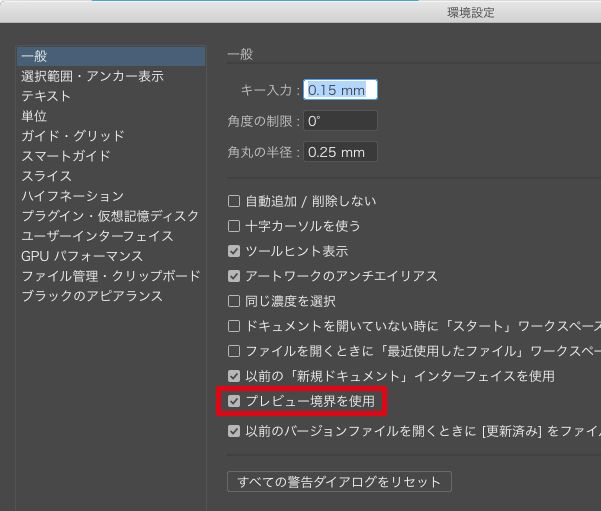Click the 環境設定 dialog title
The width and height of the screenshot is (601, 511).
tap(471, 13)
